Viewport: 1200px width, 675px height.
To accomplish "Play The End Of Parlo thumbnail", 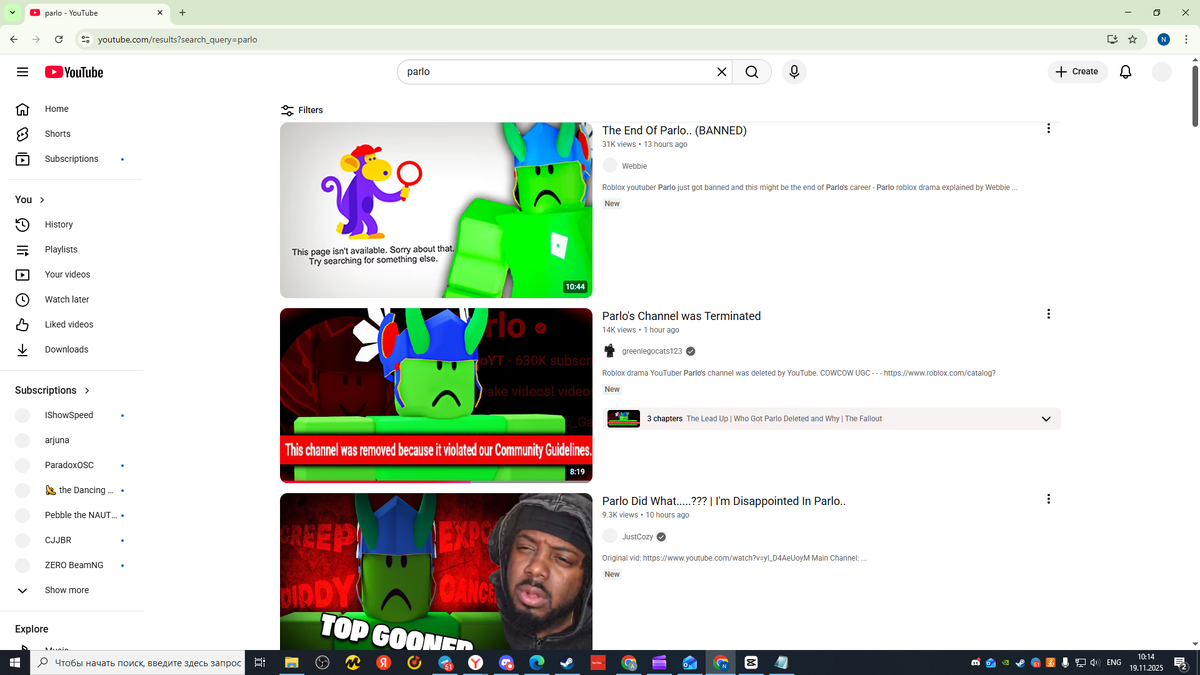I will tap(436, 210).
